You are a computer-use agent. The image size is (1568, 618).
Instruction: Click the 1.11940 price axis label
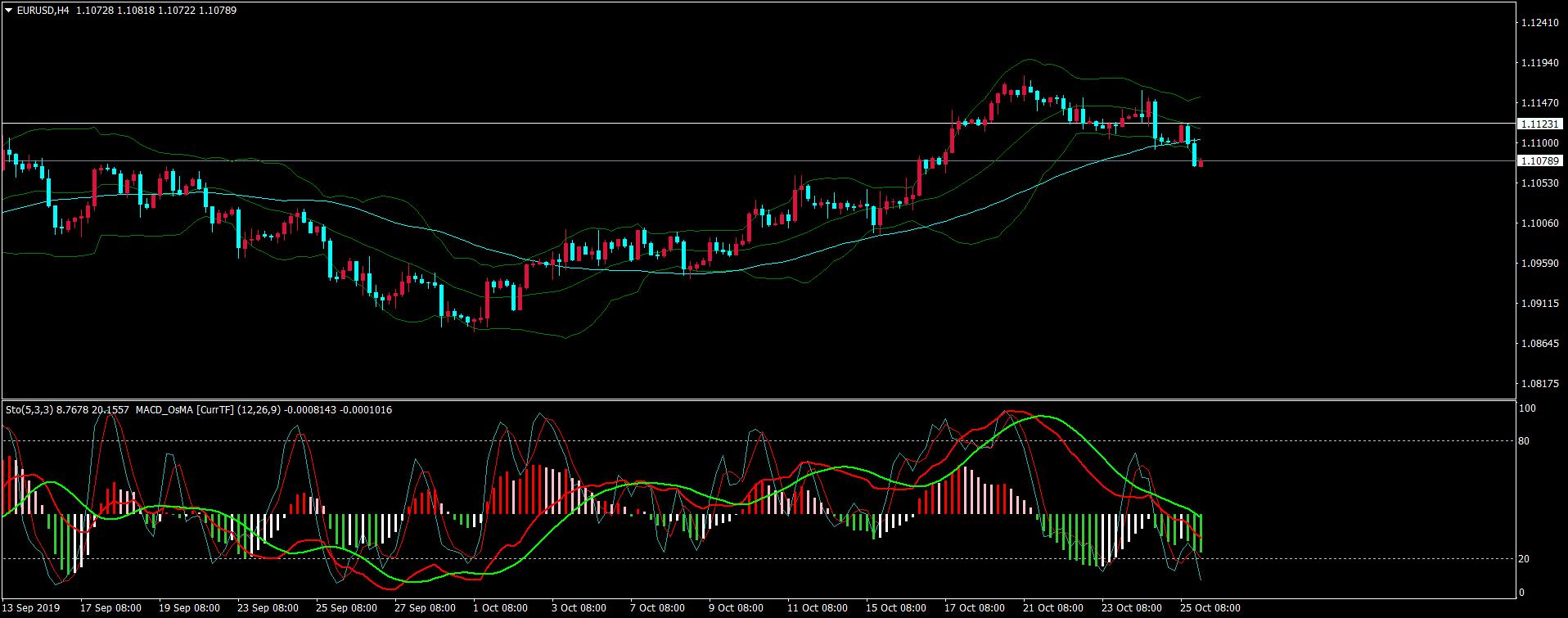point(1539,63)
